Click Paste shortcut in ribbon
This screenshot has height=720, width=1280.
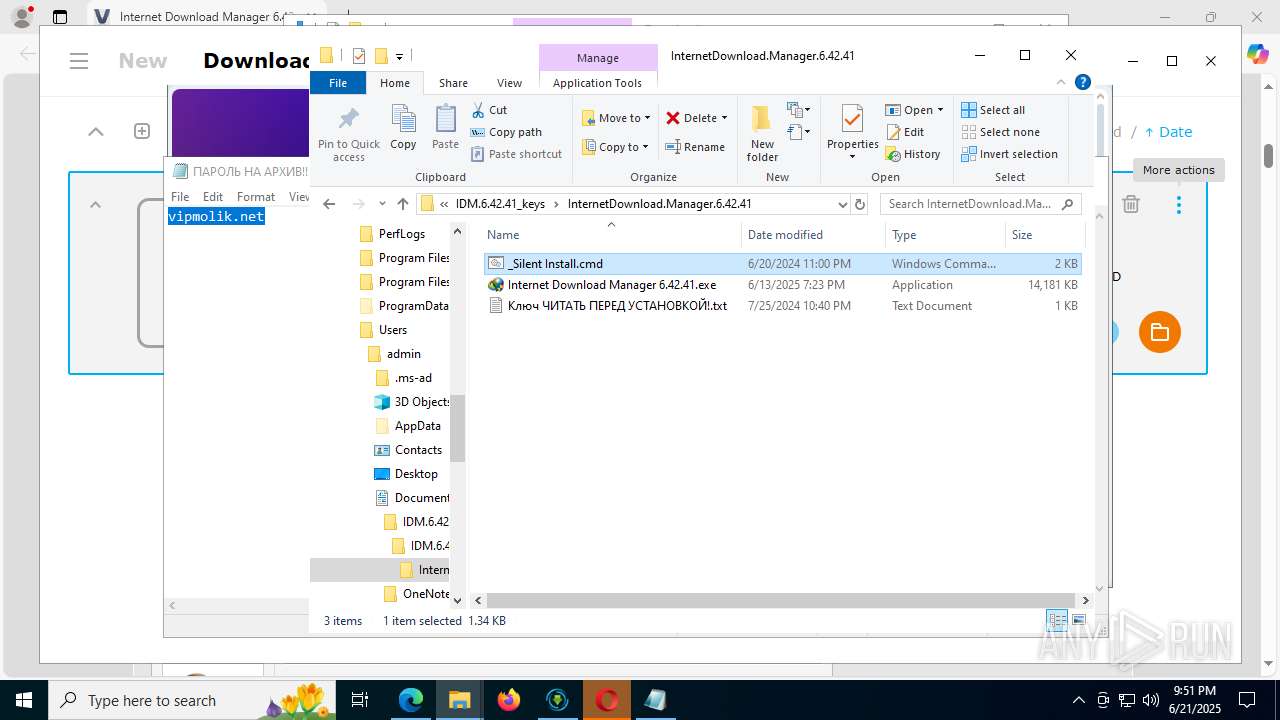[x=517, y=154]
